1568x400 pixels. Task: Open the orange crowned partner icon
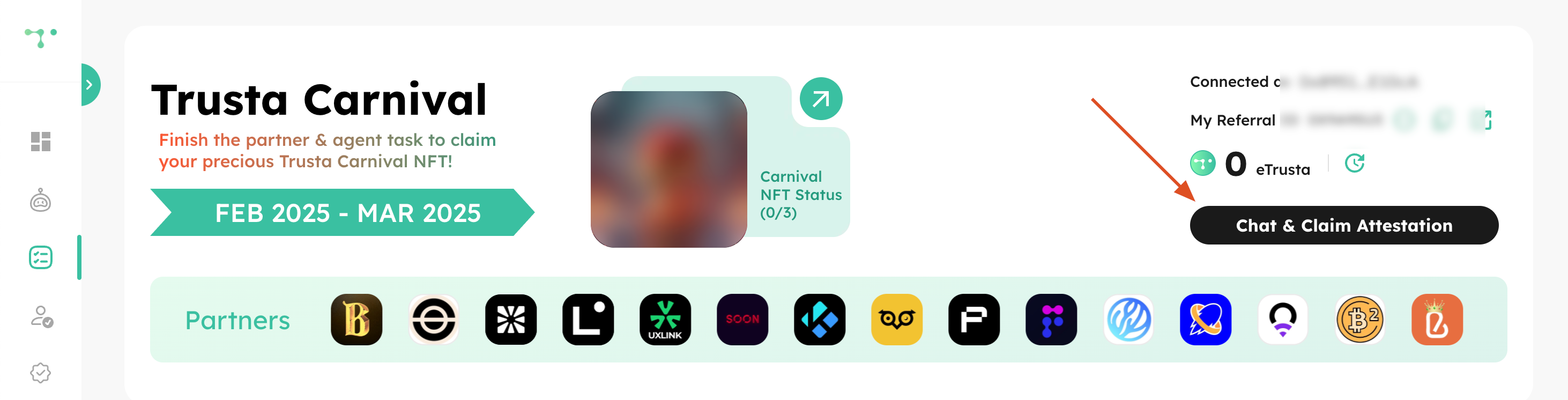point(1437,319)
